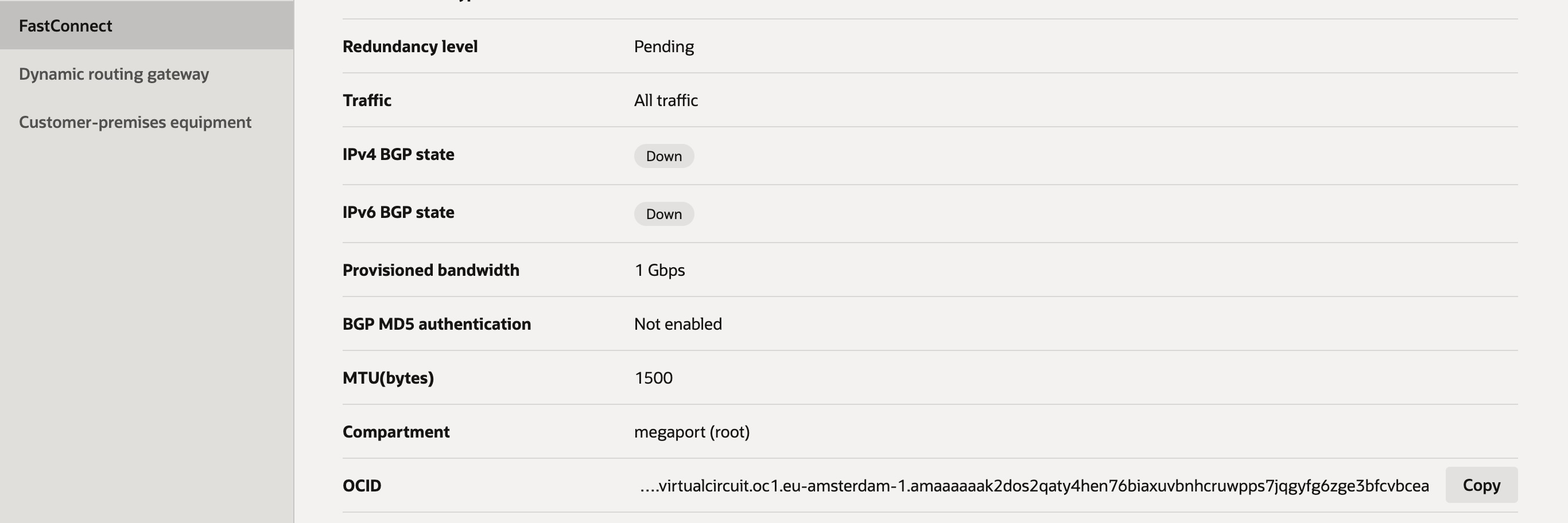Click the All traffic value

coord(665,100)
